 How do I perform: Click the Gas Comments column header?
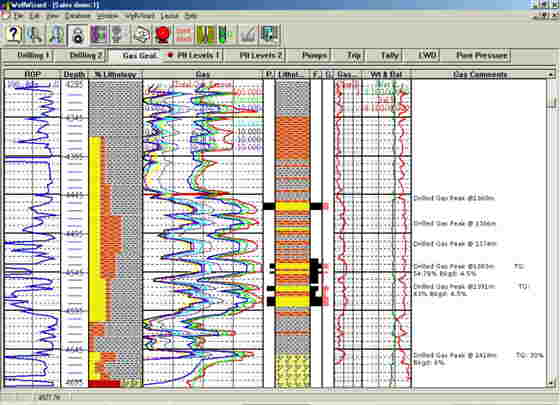coord(480,75)
